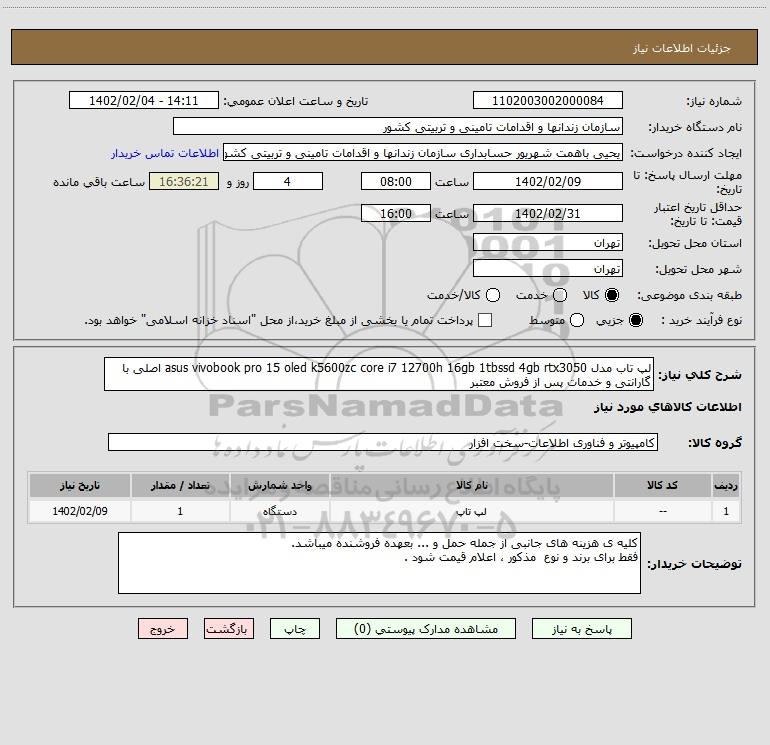Click the کد کالا column header
770x745 pixels.
click(662, 485)
